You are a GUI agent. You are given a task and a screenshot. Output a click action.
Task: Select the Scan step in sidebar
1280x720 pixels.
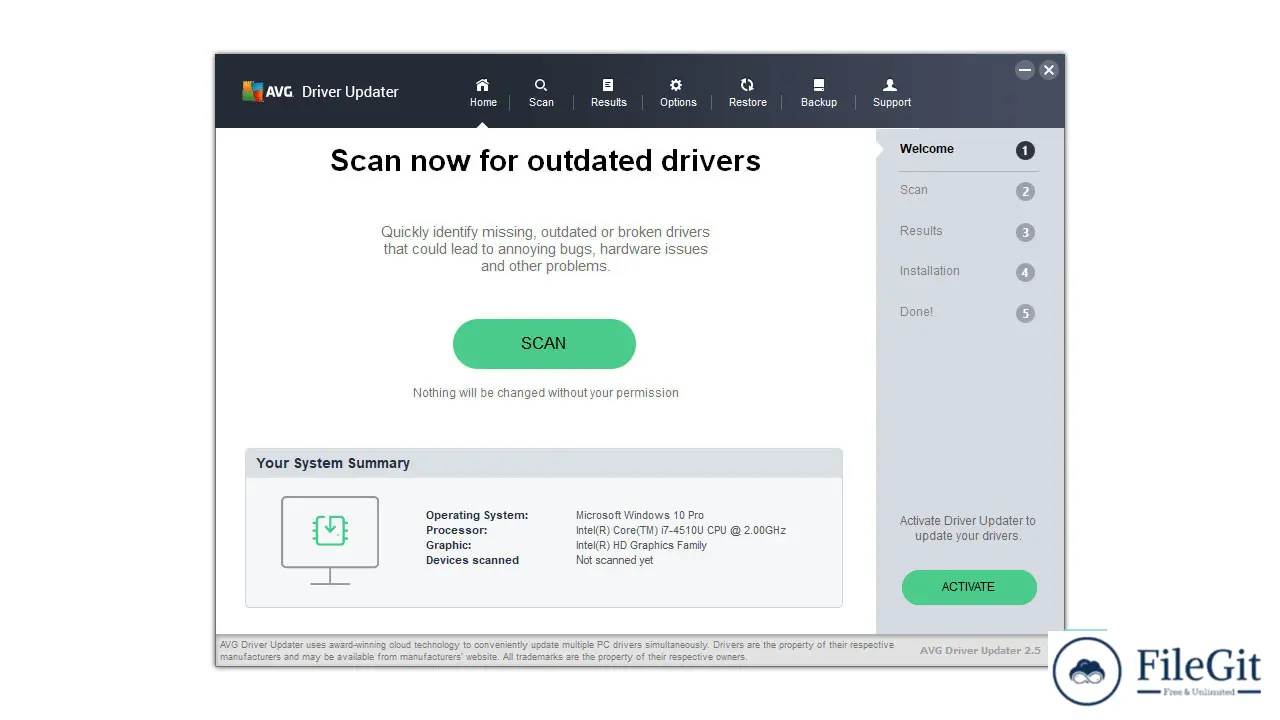coord(913,190)
